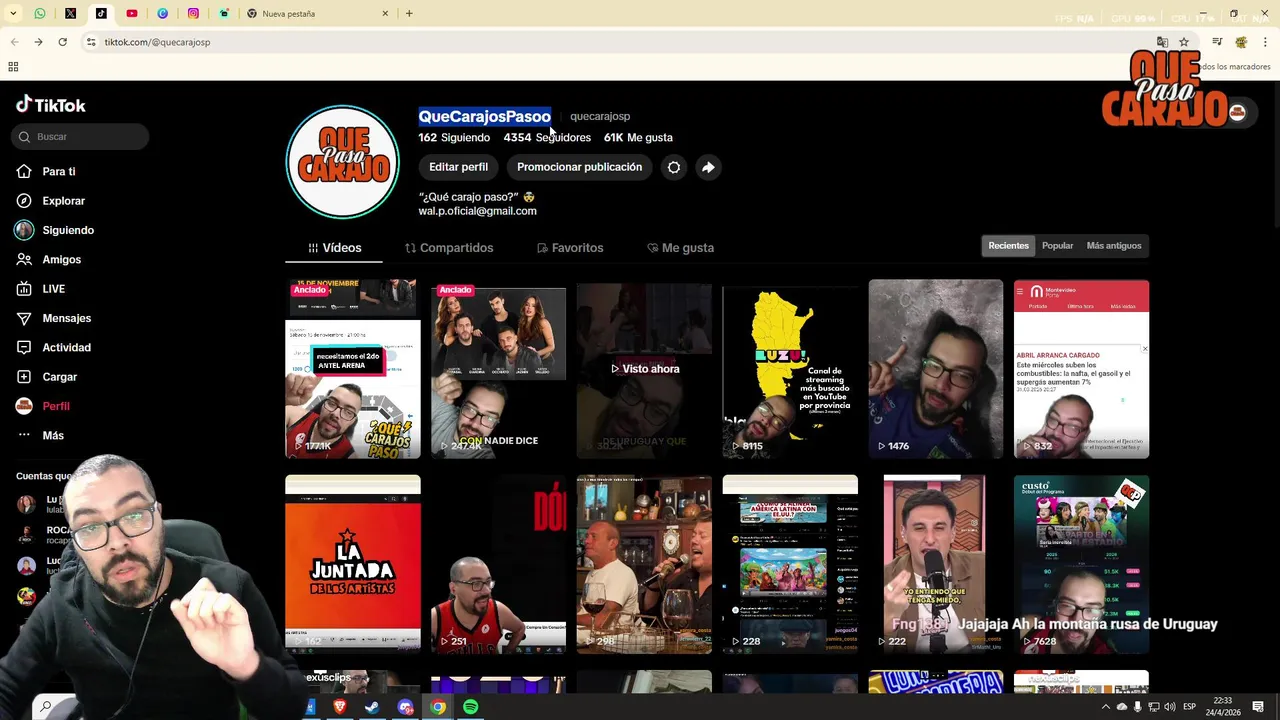Click the site info icon in address bar
This screenshot has height=720, width=1280.
(x=91, y=42)
